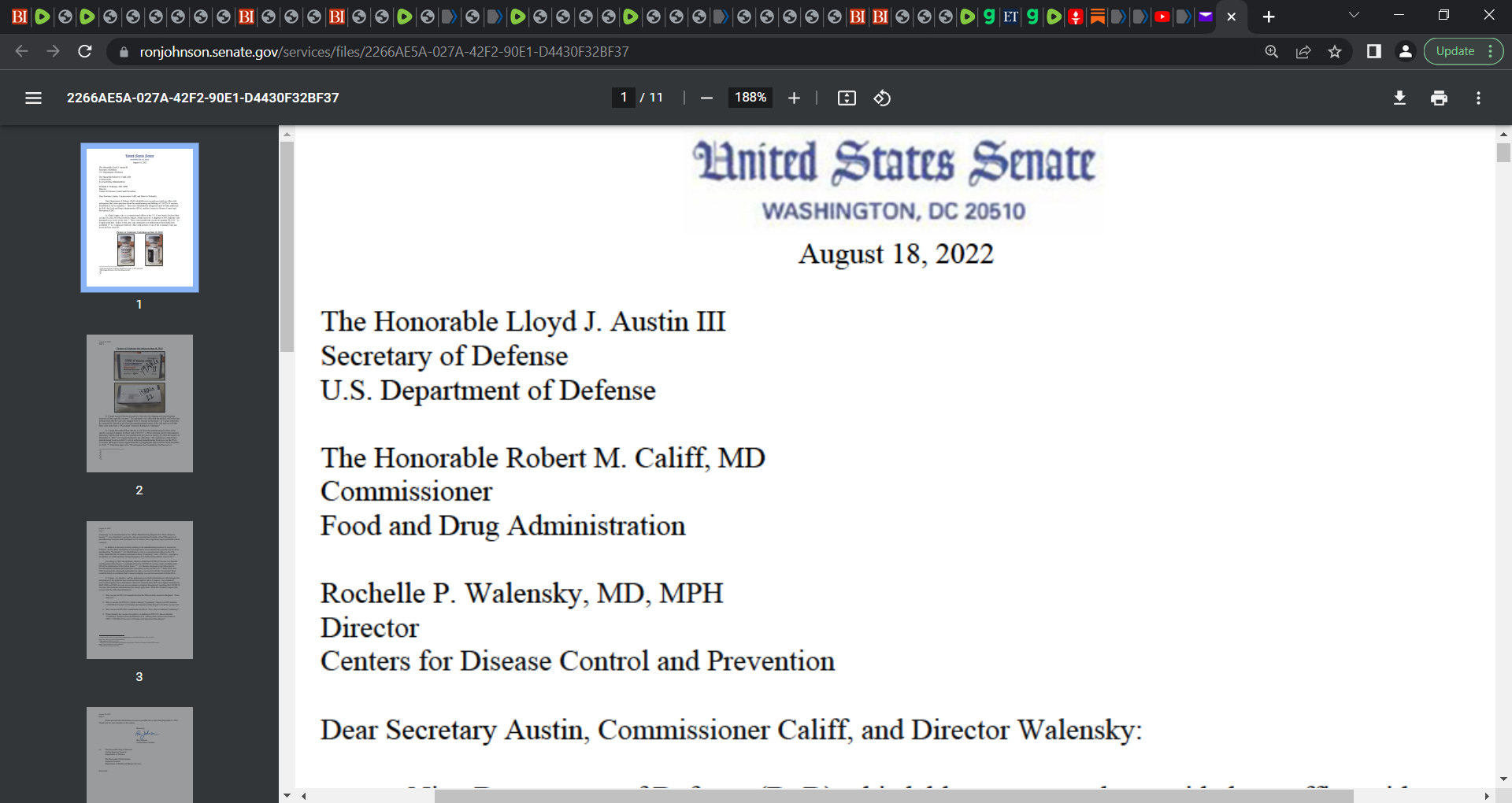Click 'Rochelle P. Walensky, MD, MPH' line
The image size is (1512, 803).
pyautogui.click(x=521, y=594)
